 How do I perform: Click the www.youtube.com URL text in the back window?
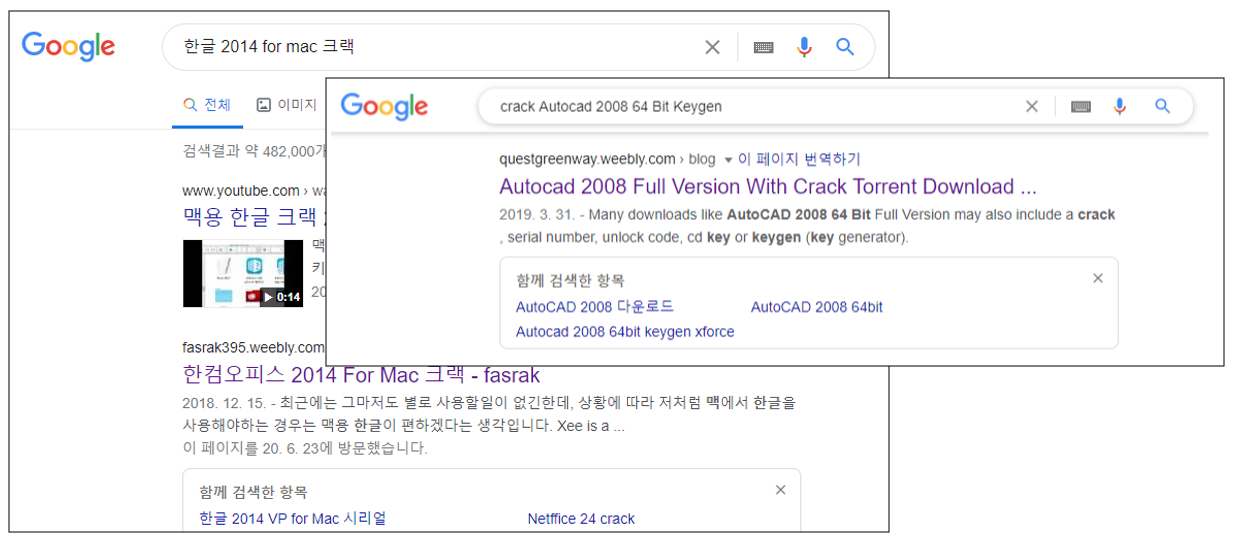tap(241, 190)
